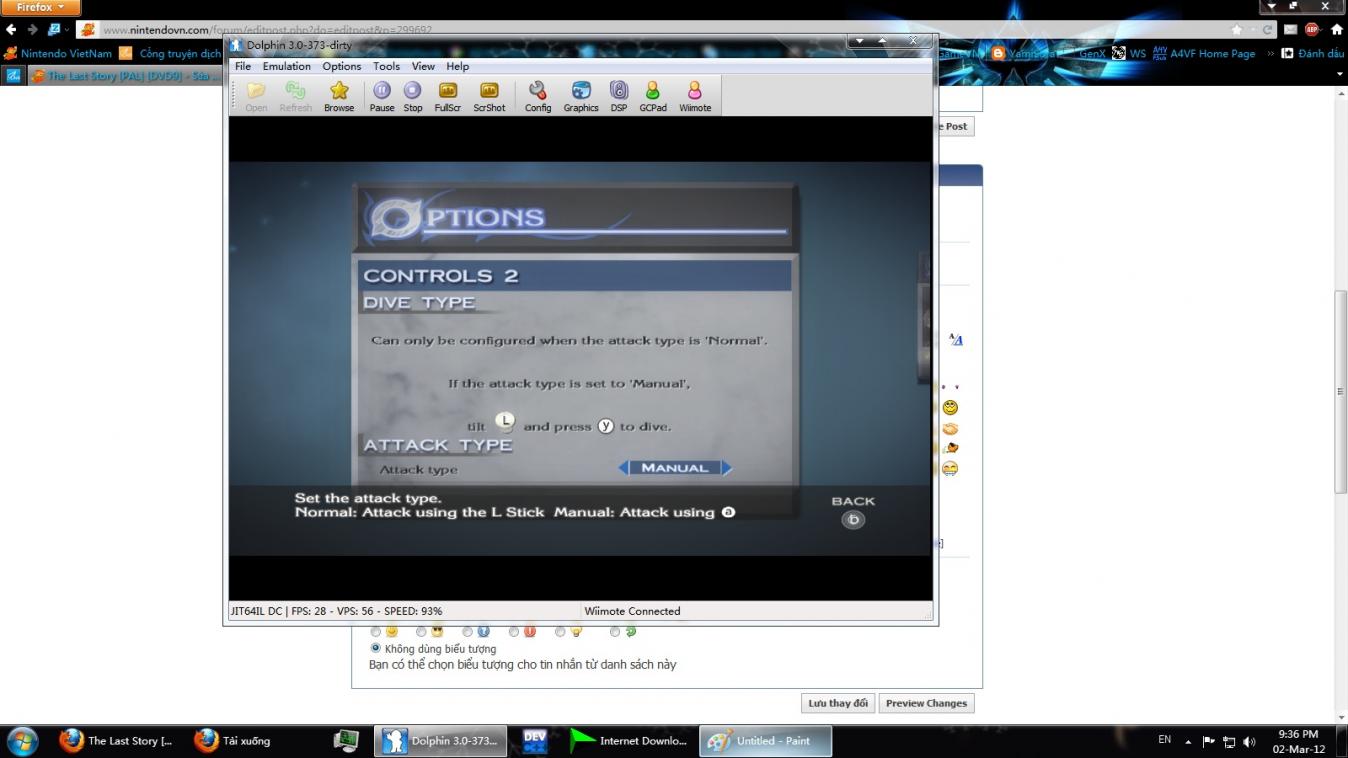Click the Firefox application menu button

click(40, 7)
